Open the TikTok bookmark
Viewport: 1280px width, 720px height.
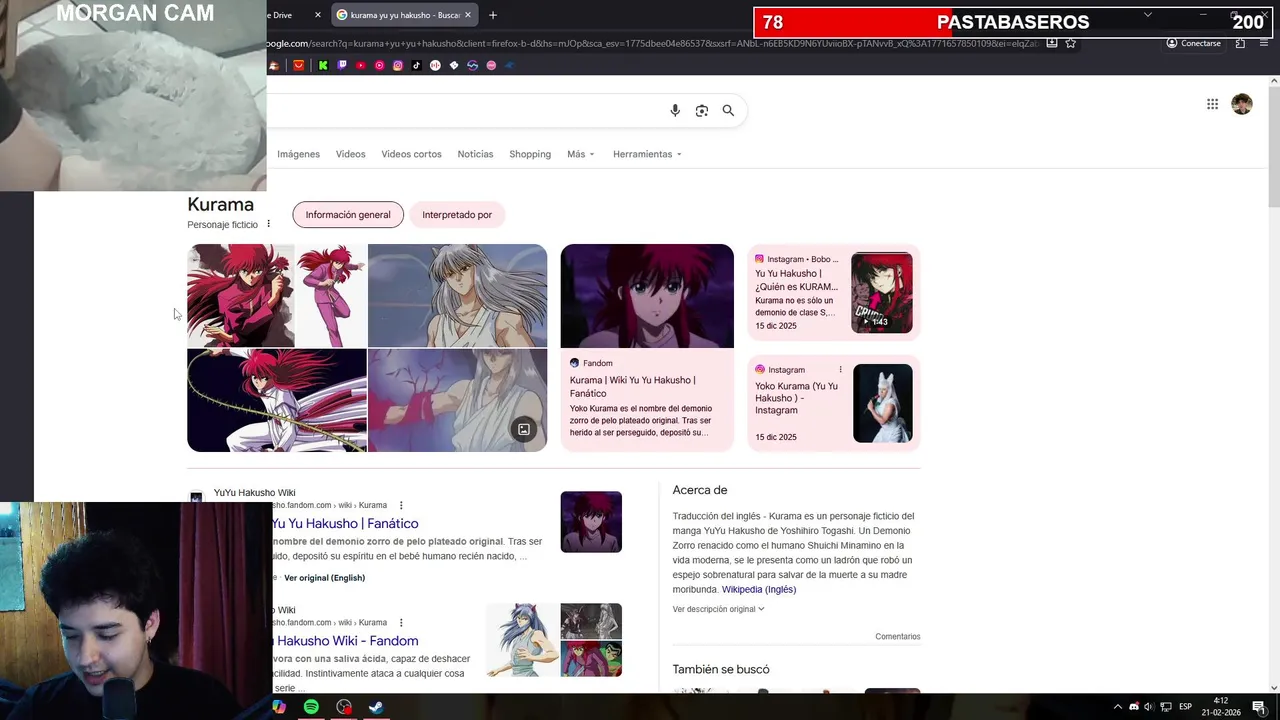tap(416, 66)
